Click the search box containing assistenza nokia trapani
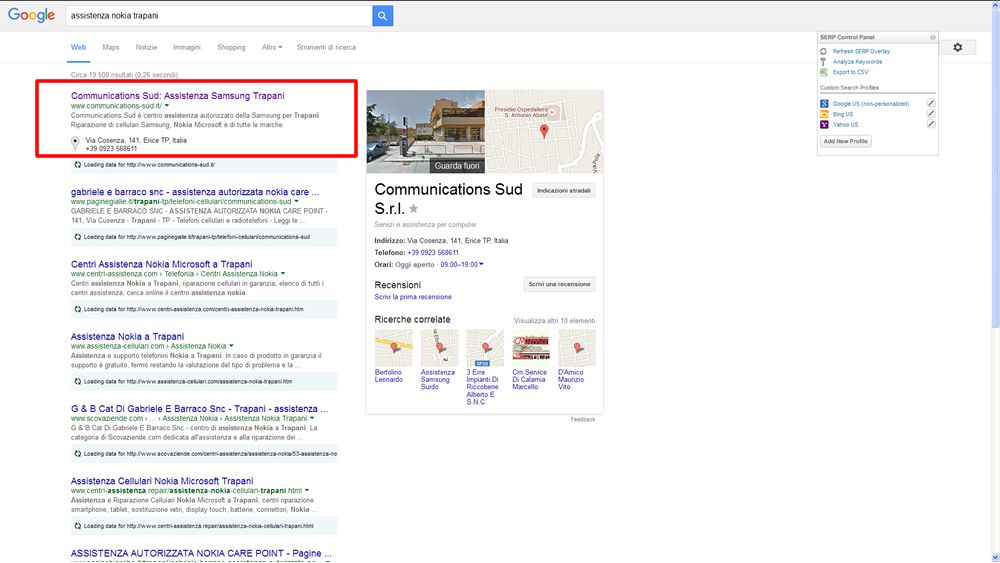1000x563 pixels. (x=219, y=16)
